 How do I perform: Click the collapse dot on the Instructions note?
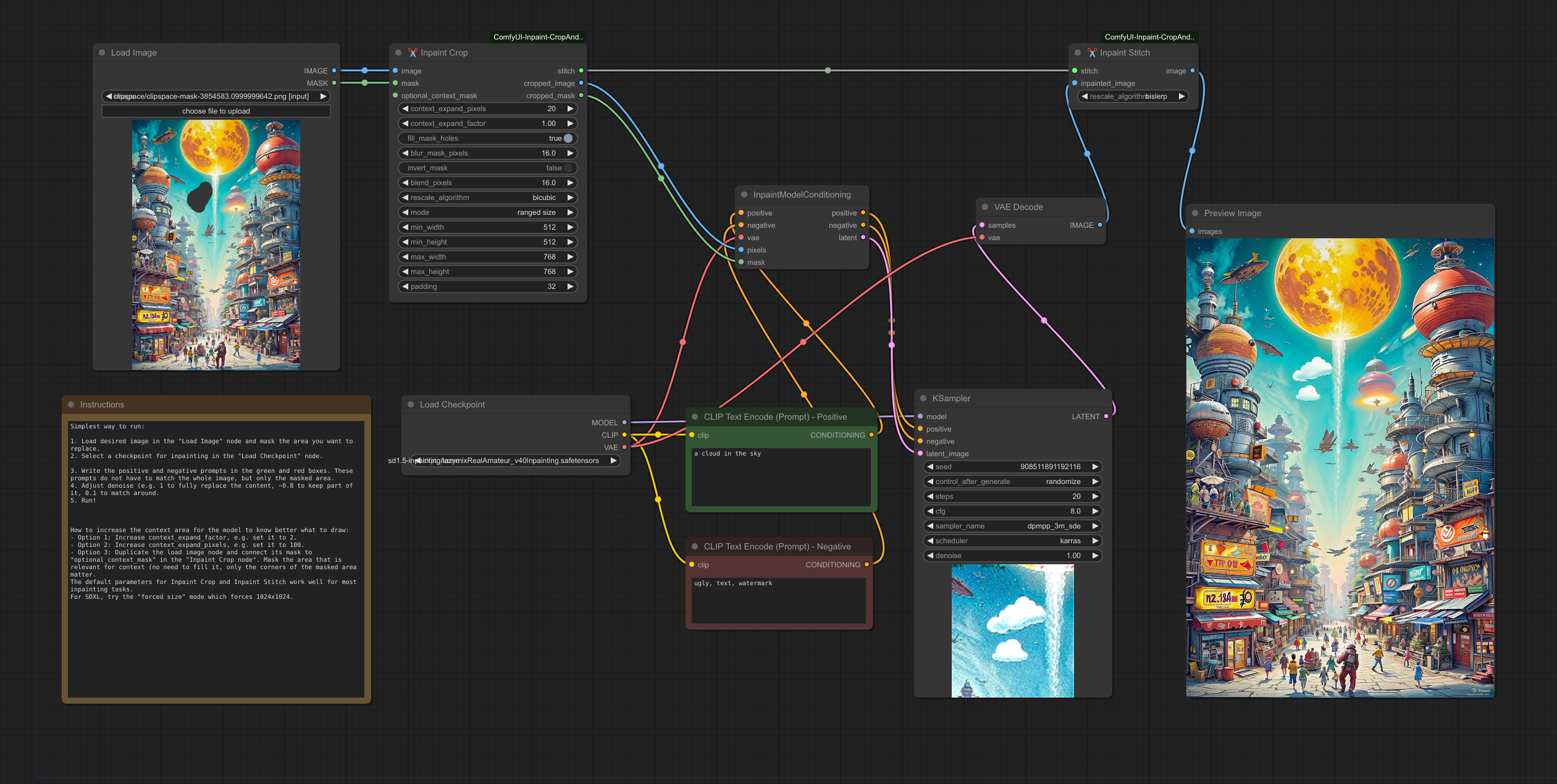[x=71, y=404]
